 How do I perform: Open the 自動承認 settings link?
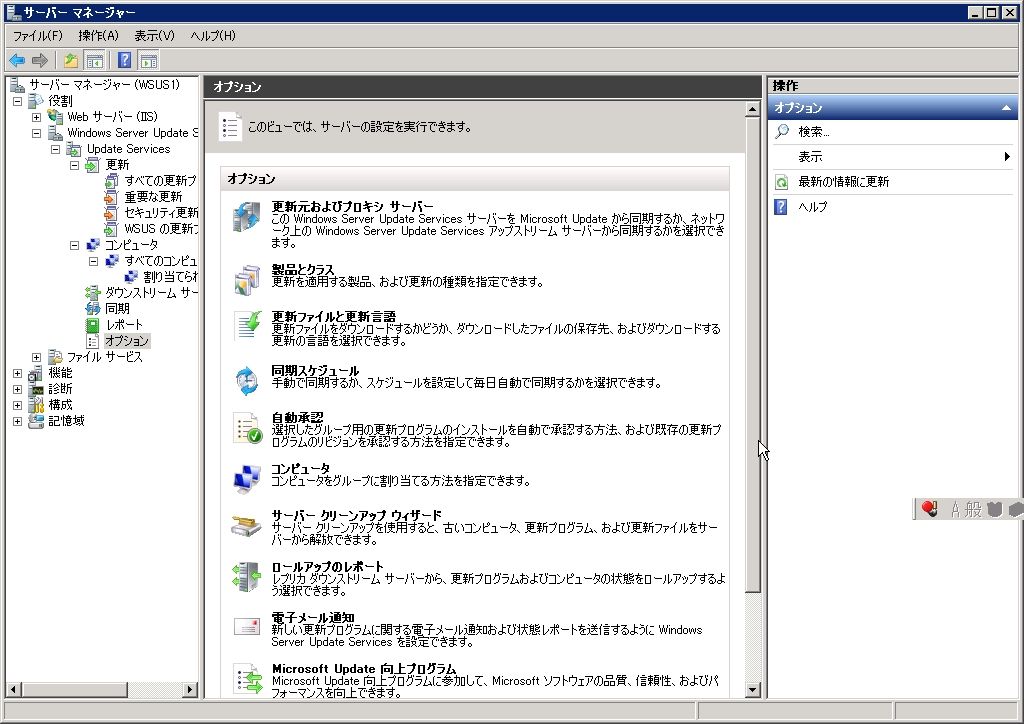(297, 417)
